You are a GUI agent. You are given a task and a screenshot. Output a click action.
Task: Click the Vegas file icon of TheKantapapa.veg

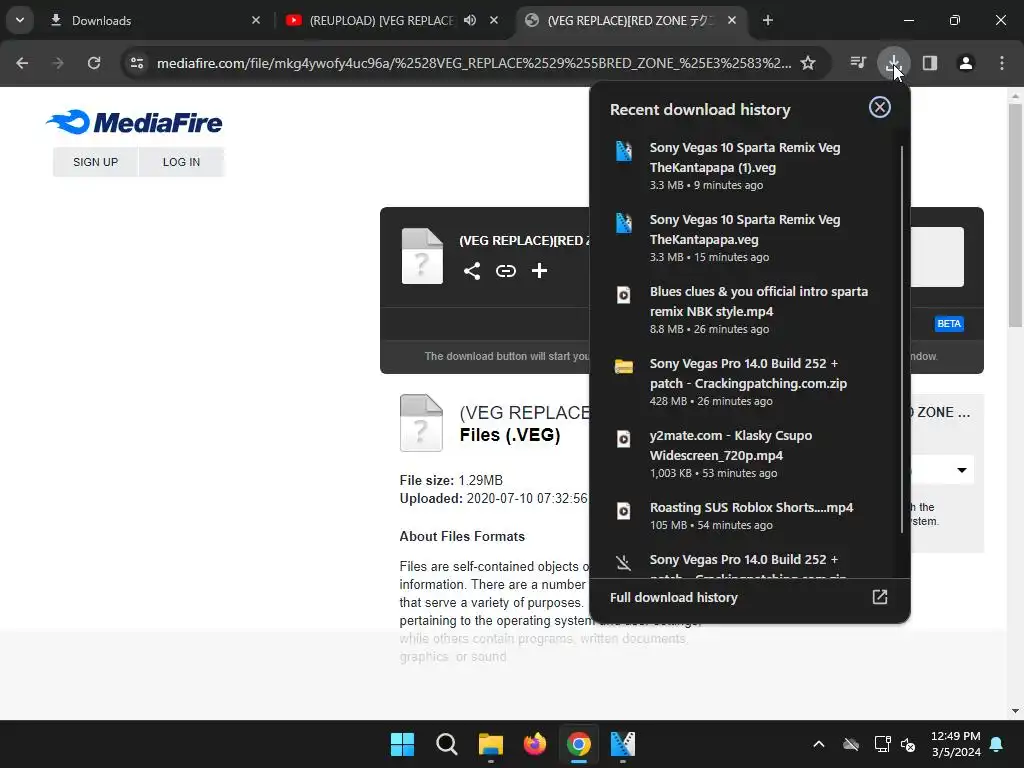point(624,223)
